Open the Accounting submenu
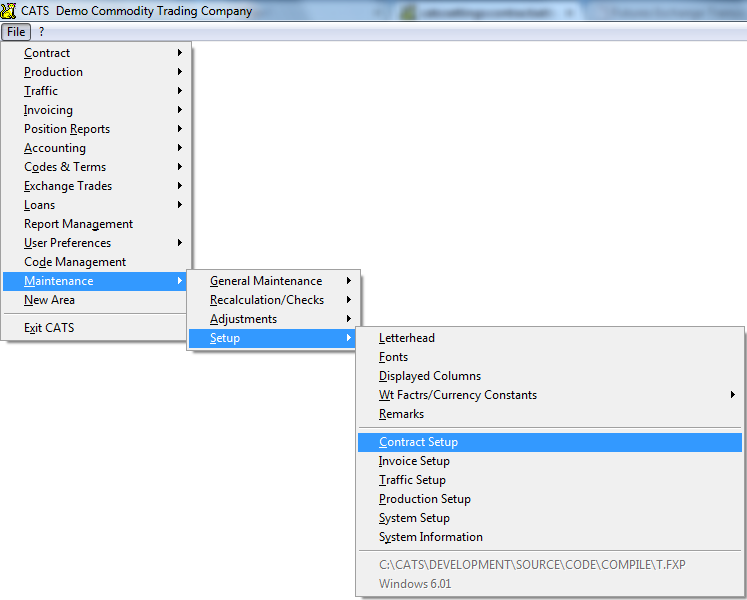 tap(97, 148)
